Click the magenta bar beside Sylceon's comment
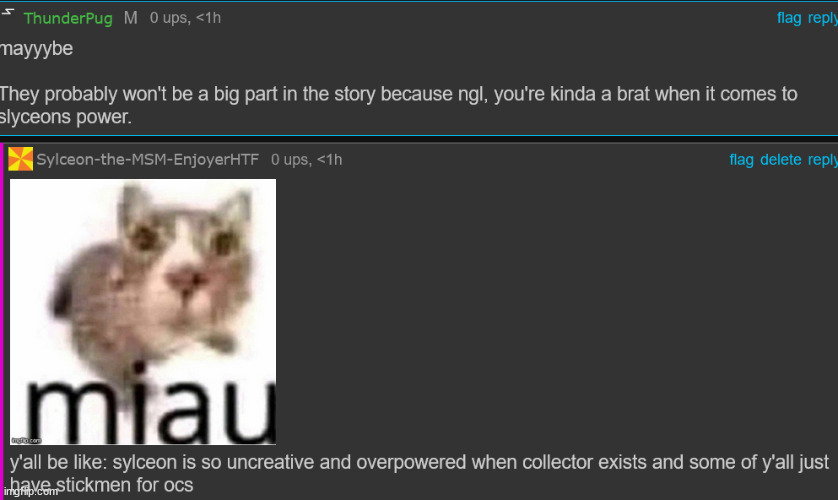The height and width of the screenshot is (500, 838). tap(2, 322)
